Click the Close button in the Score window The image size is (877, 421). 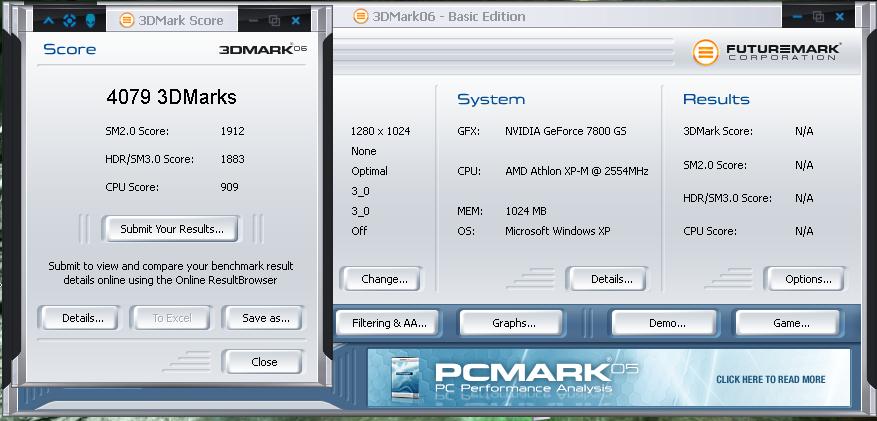tap(262, 362)
